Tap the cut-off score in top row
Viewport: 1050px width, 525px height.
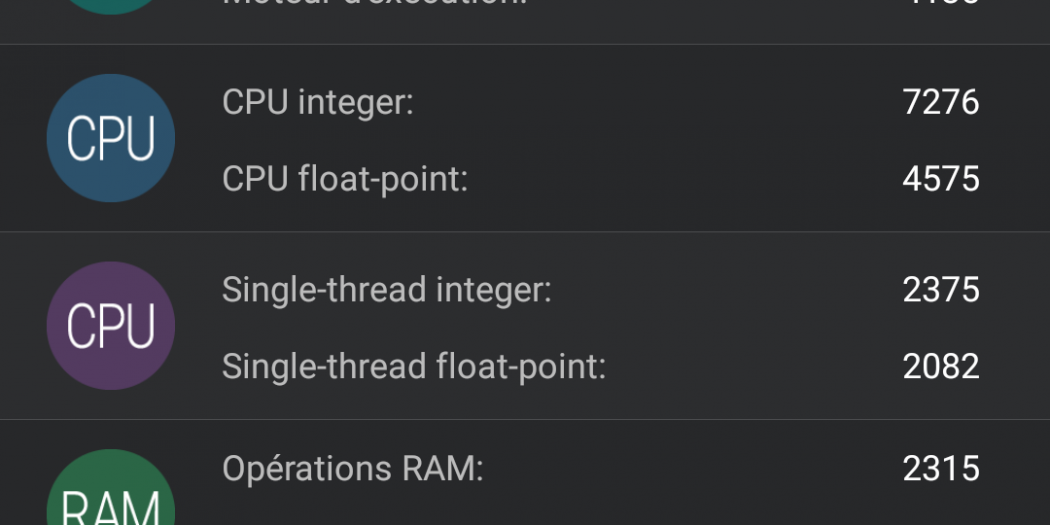click(940, 3)
